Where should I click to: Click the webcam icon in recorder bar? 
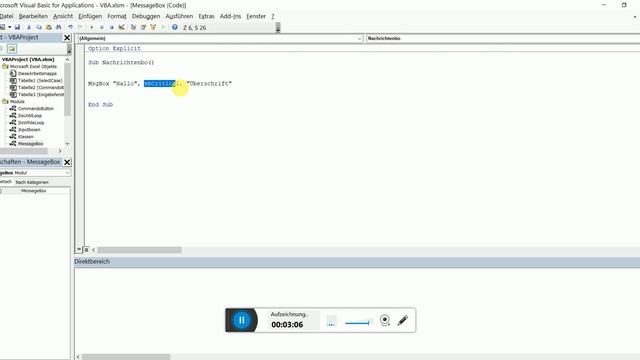tap(384, 320)
